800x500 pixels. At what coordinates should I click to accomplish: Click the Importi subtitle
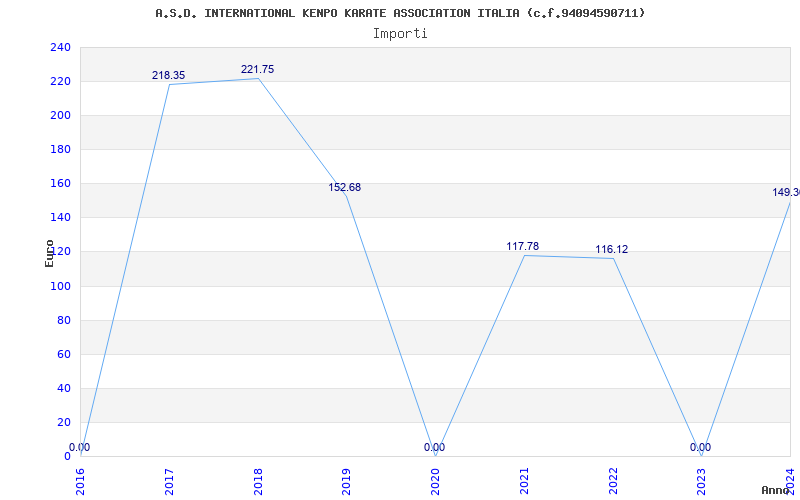pos(400,34)
